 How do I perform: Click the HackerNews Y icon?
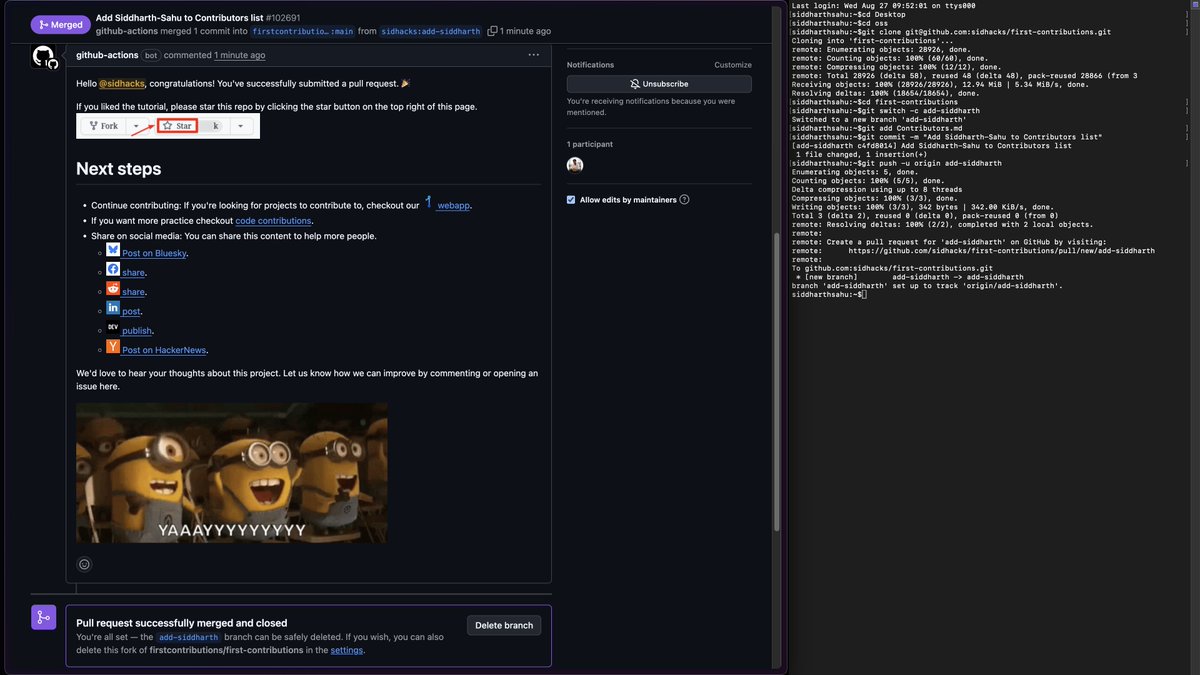tap(113, 346)
